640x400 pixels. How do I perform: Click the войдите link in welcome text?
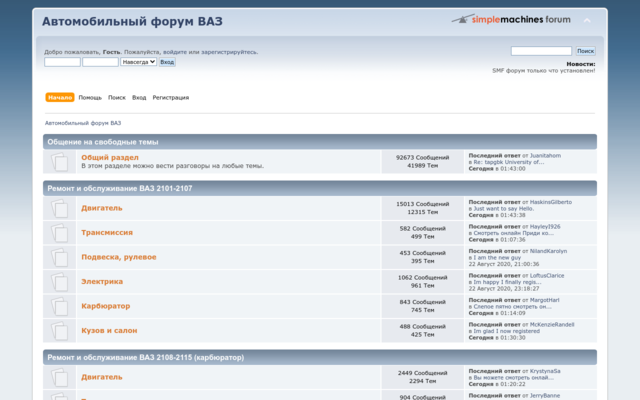point(175,52)
